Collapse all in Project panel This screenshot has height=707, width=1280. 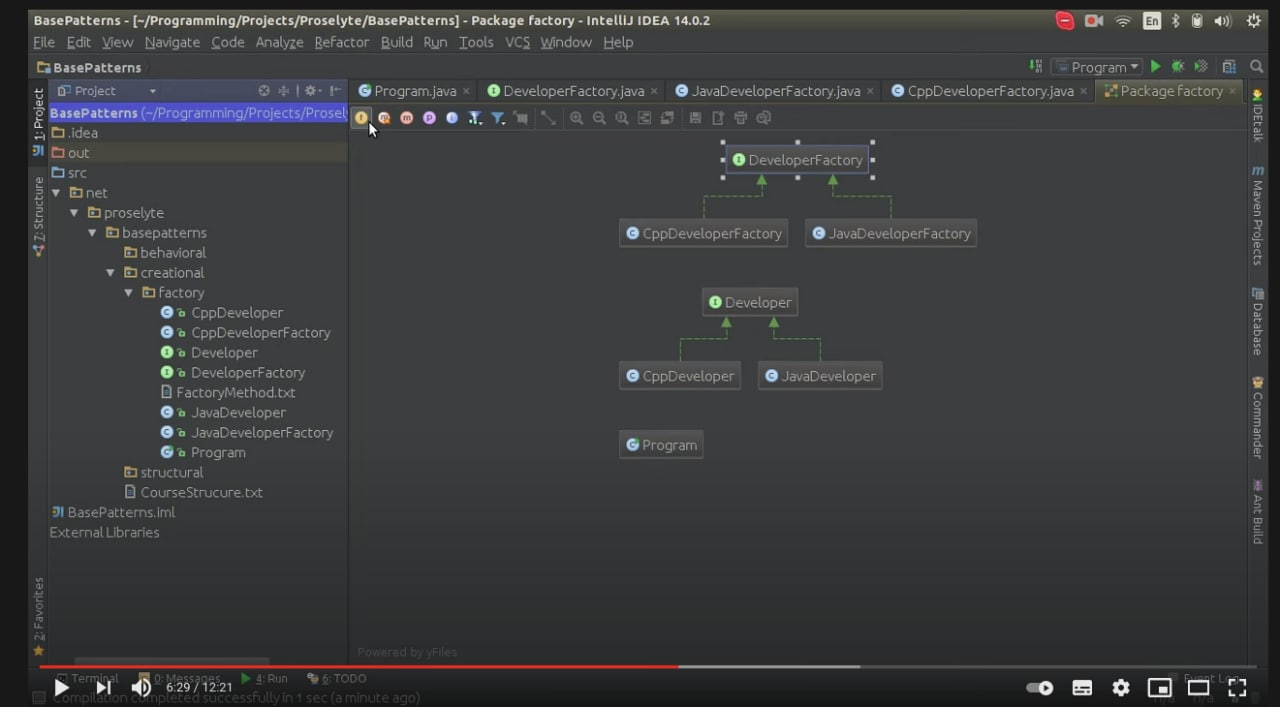[284, 91]
